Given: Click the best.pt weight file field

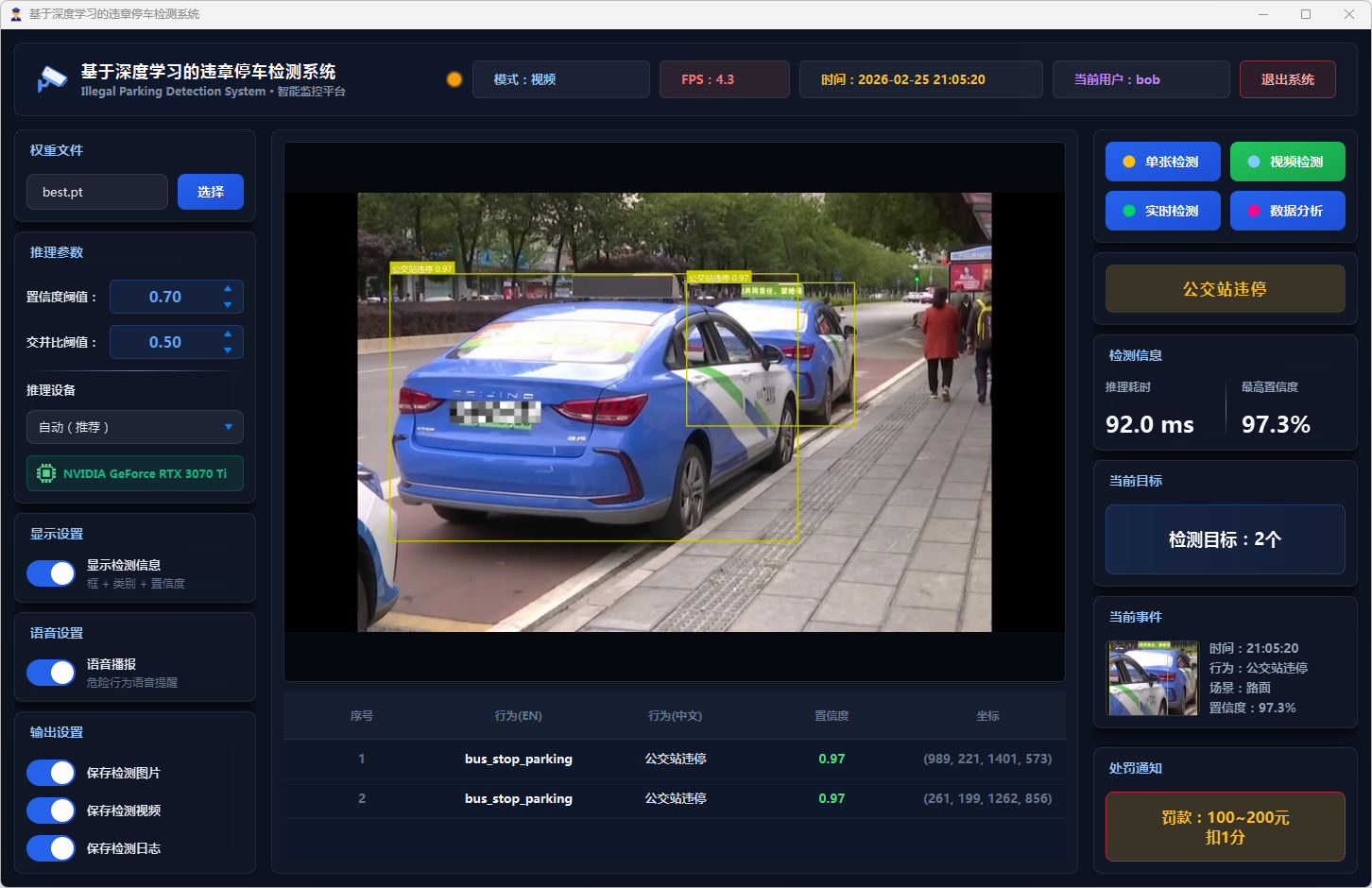Looking at the screenshot, I should (x=97, y=192).
